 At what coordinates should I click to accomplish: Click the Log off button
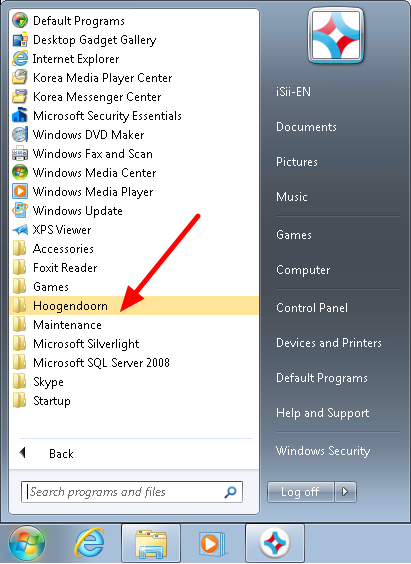(301, 492)
